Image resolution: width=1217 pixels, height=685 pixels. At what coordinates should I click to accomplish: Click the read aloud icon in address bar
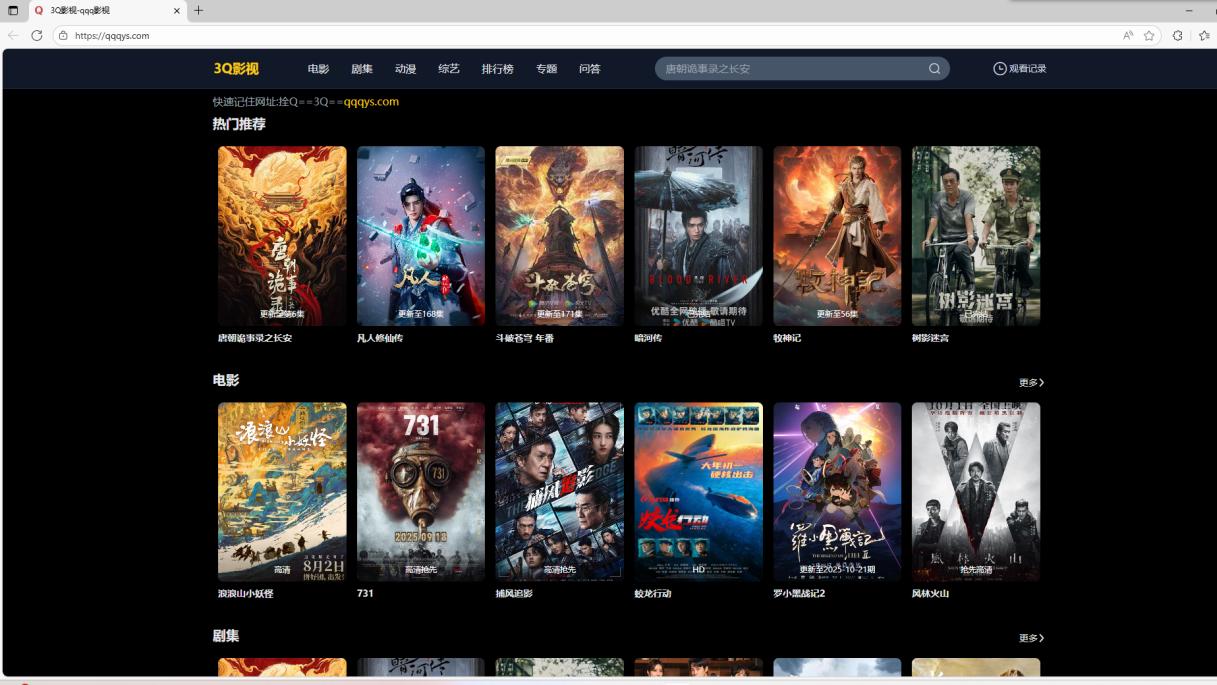1128,35
